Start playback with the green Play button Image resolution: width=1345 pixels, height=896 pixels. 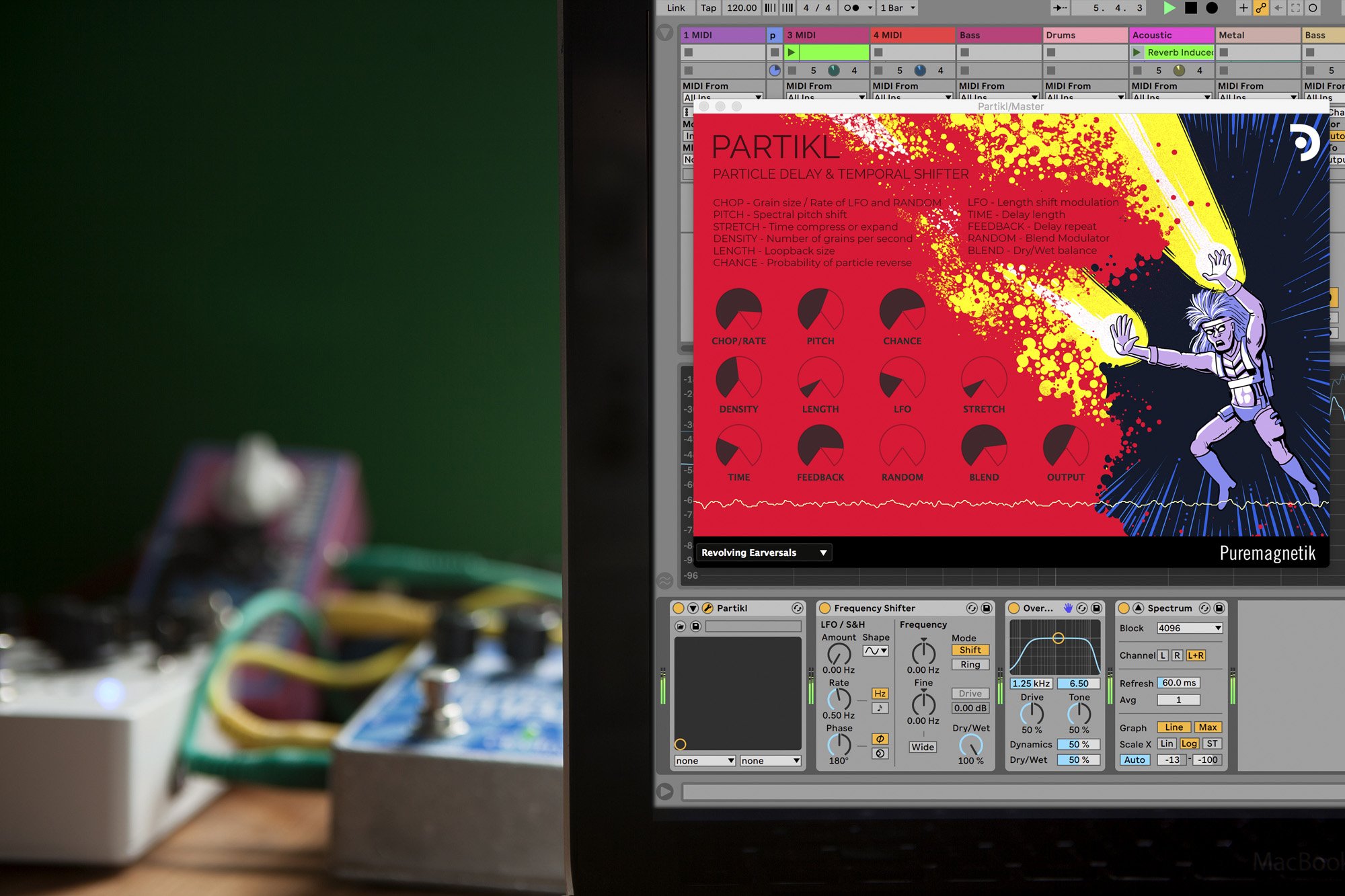1169,8
